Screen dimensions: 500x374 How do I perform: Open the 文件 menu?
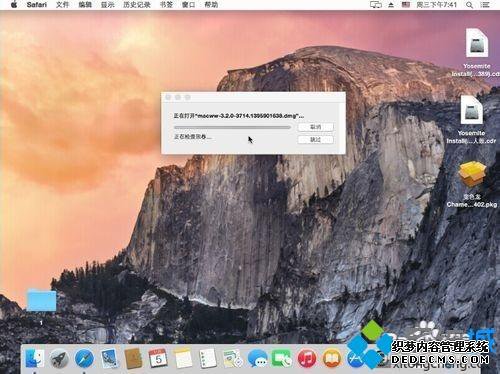tap(62, 5)
